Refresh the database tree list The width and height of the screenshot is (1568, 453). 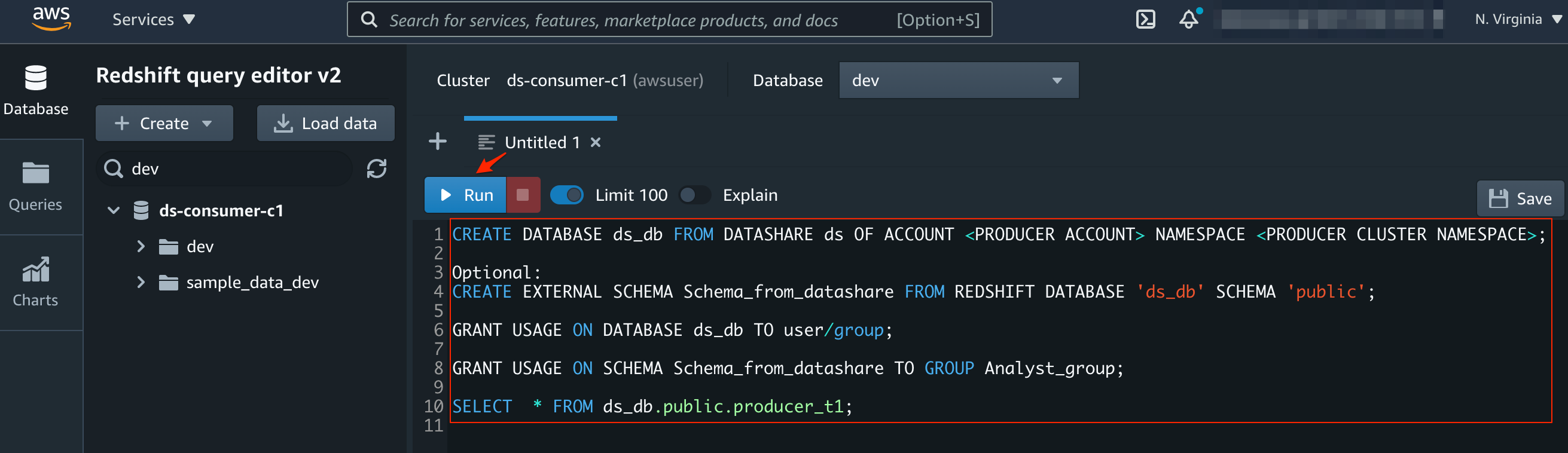tap(376, 169)
